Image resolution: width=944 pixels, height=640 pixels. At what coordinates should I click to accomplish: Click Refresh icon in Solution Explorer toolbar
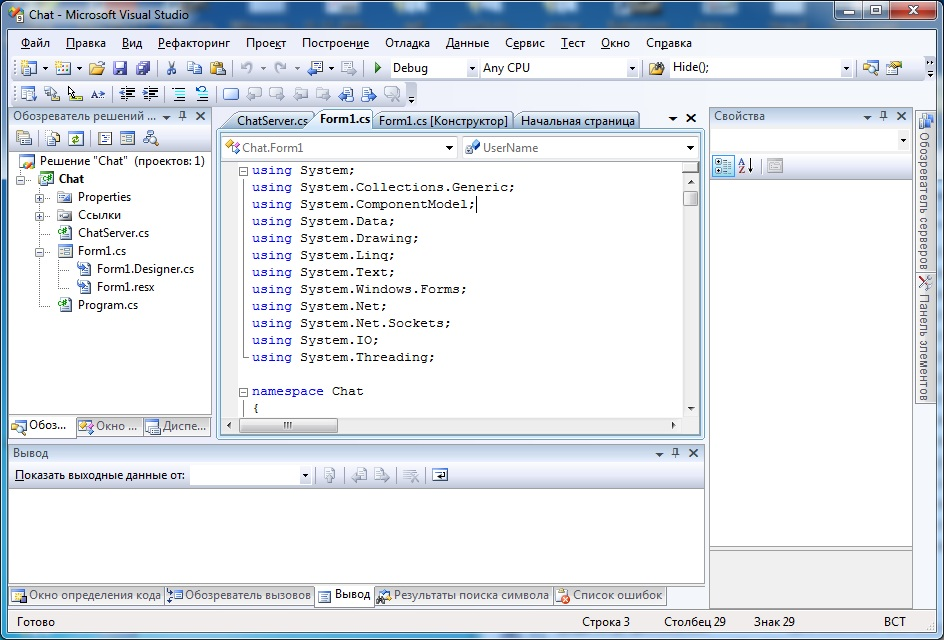click(75, 138)
